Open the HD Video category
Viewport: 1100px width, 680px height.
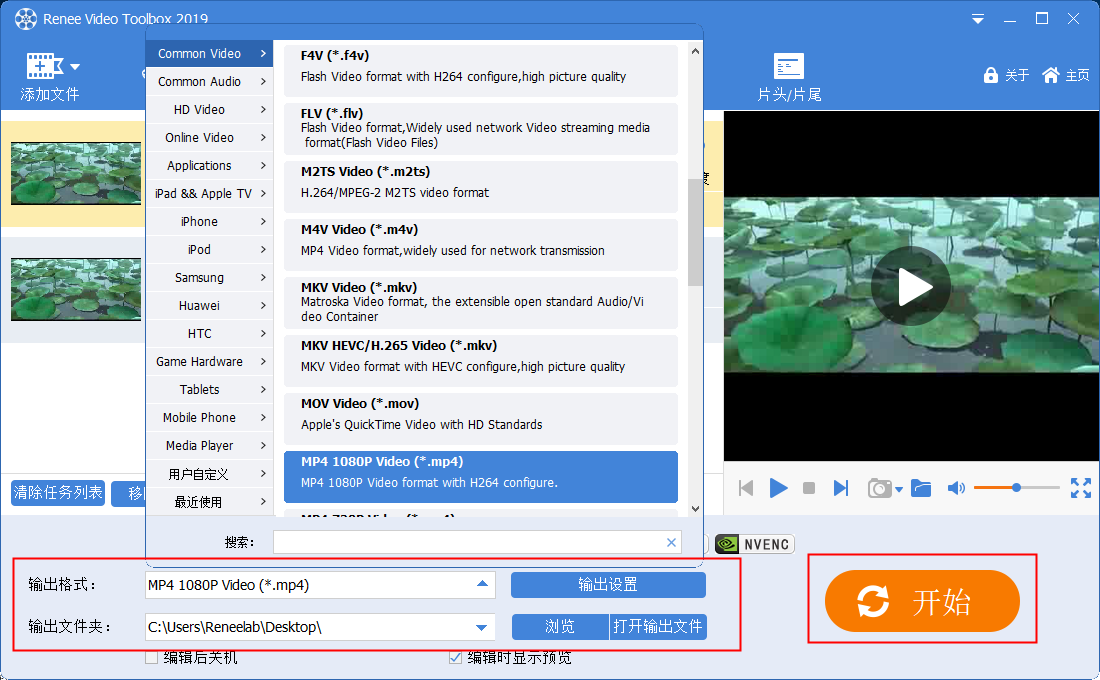[210, 109]
